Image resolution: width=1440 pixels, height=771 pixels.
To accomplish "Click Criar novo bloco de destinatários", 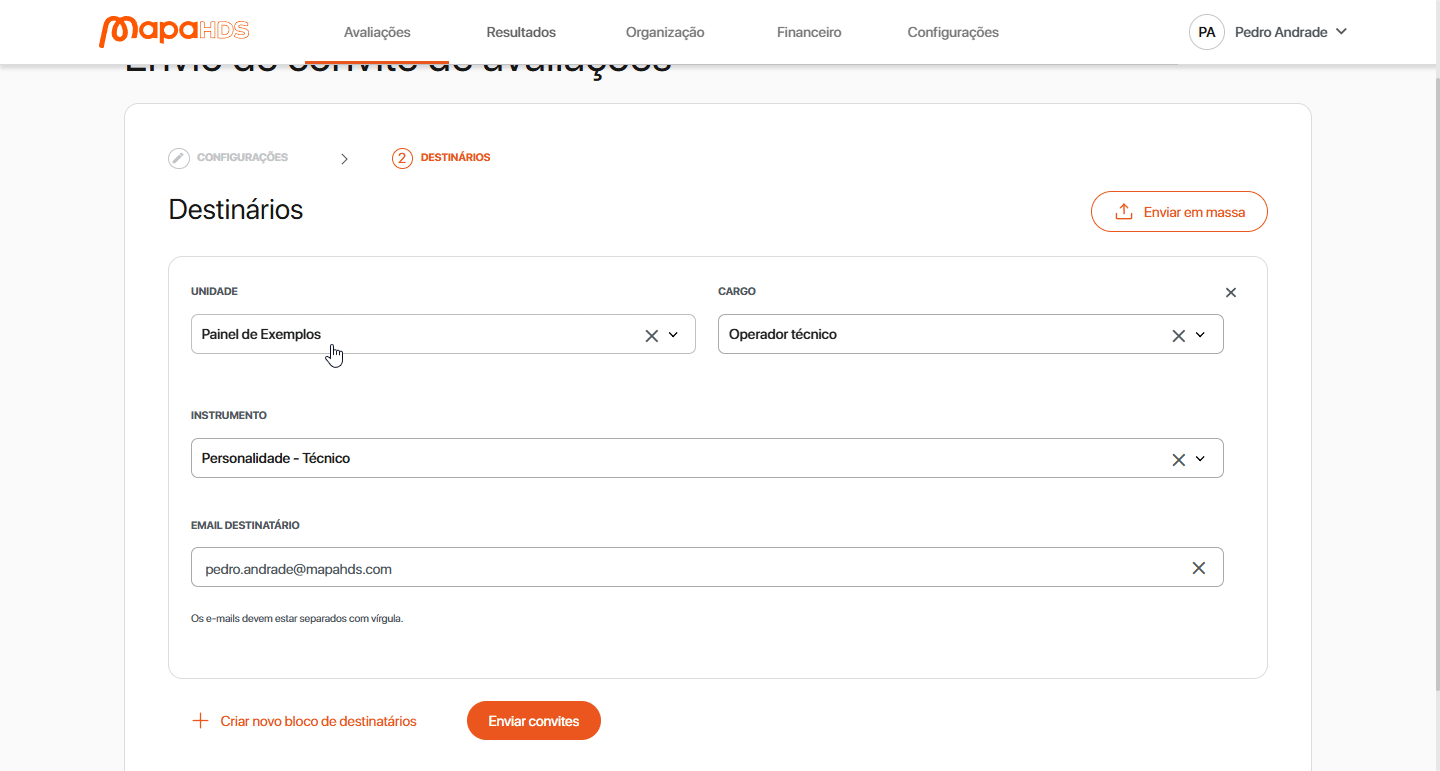I will (304, 721).
